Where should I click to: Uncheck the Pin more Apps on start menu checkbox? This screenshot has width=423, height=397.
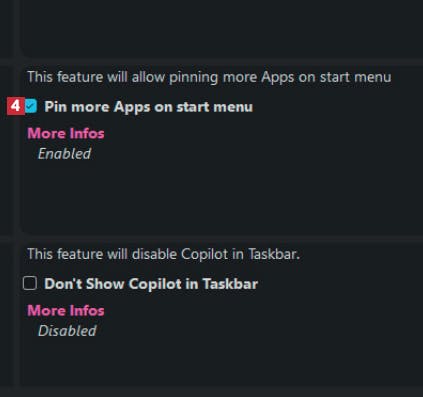pyautogui.click(x=31, y=106)
